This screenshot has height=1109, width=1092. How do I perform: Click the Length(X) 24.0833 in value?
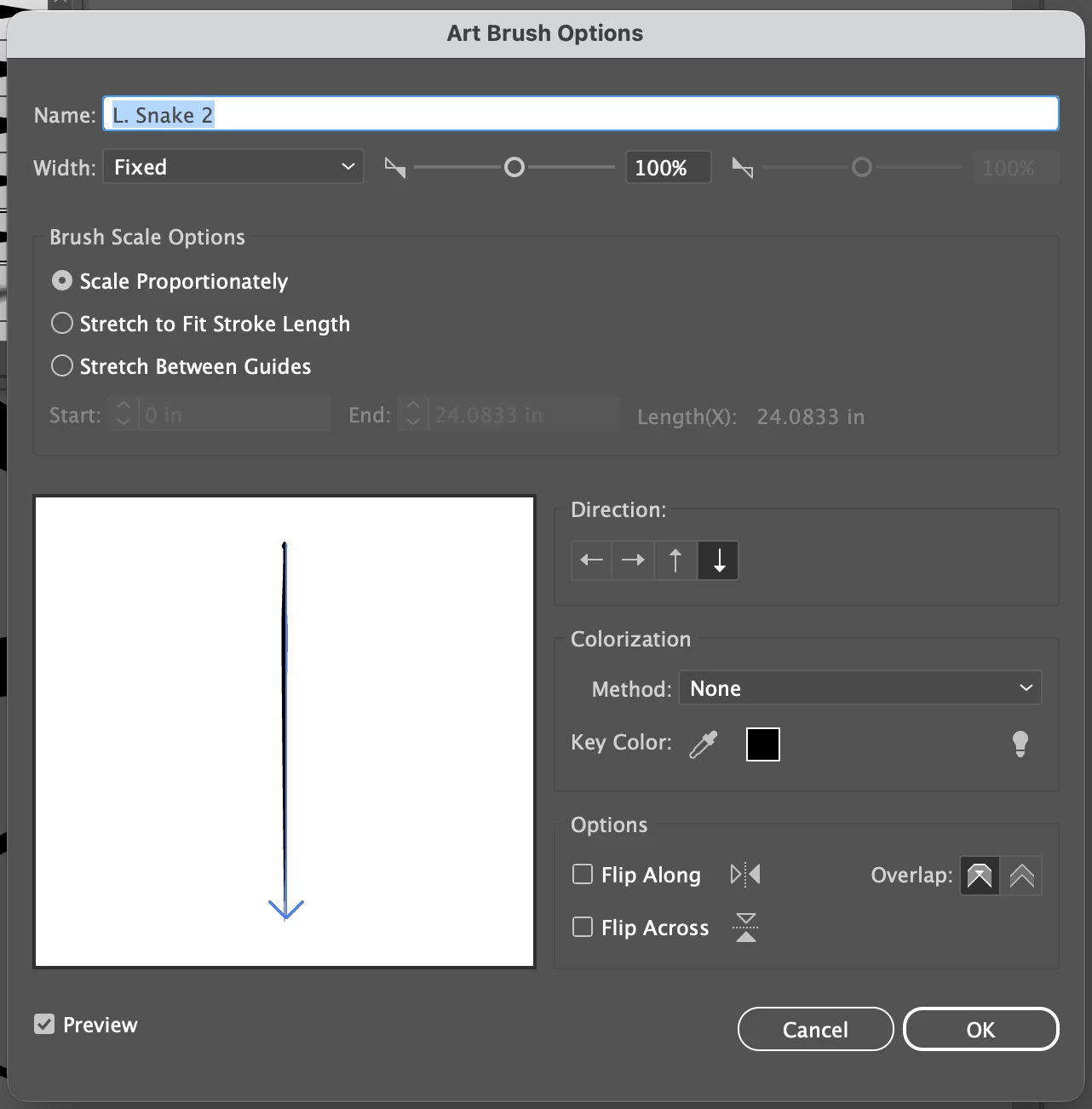coord(810,417)
